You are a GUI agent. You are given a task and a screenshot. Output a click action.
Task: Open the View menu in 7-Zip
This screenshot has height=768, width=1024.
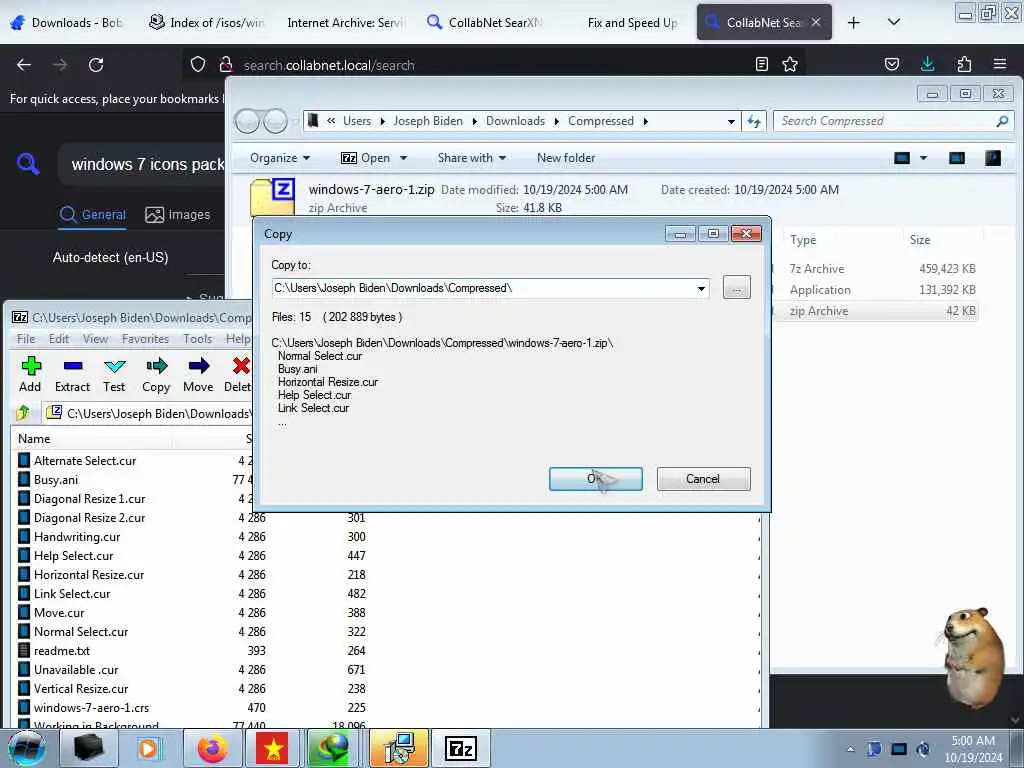[x=95, y=339]
